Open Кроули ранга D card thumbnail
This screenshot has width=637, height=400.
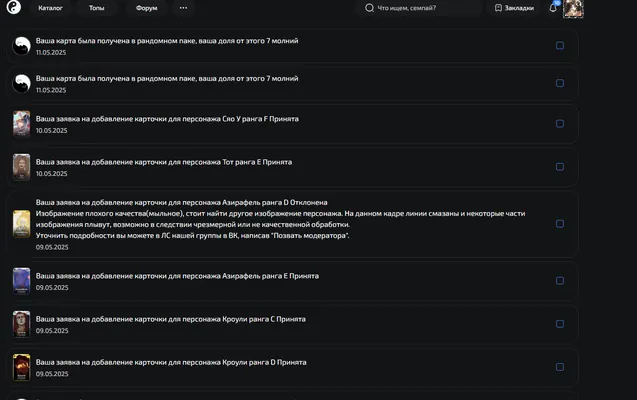(x=22, y=368)
